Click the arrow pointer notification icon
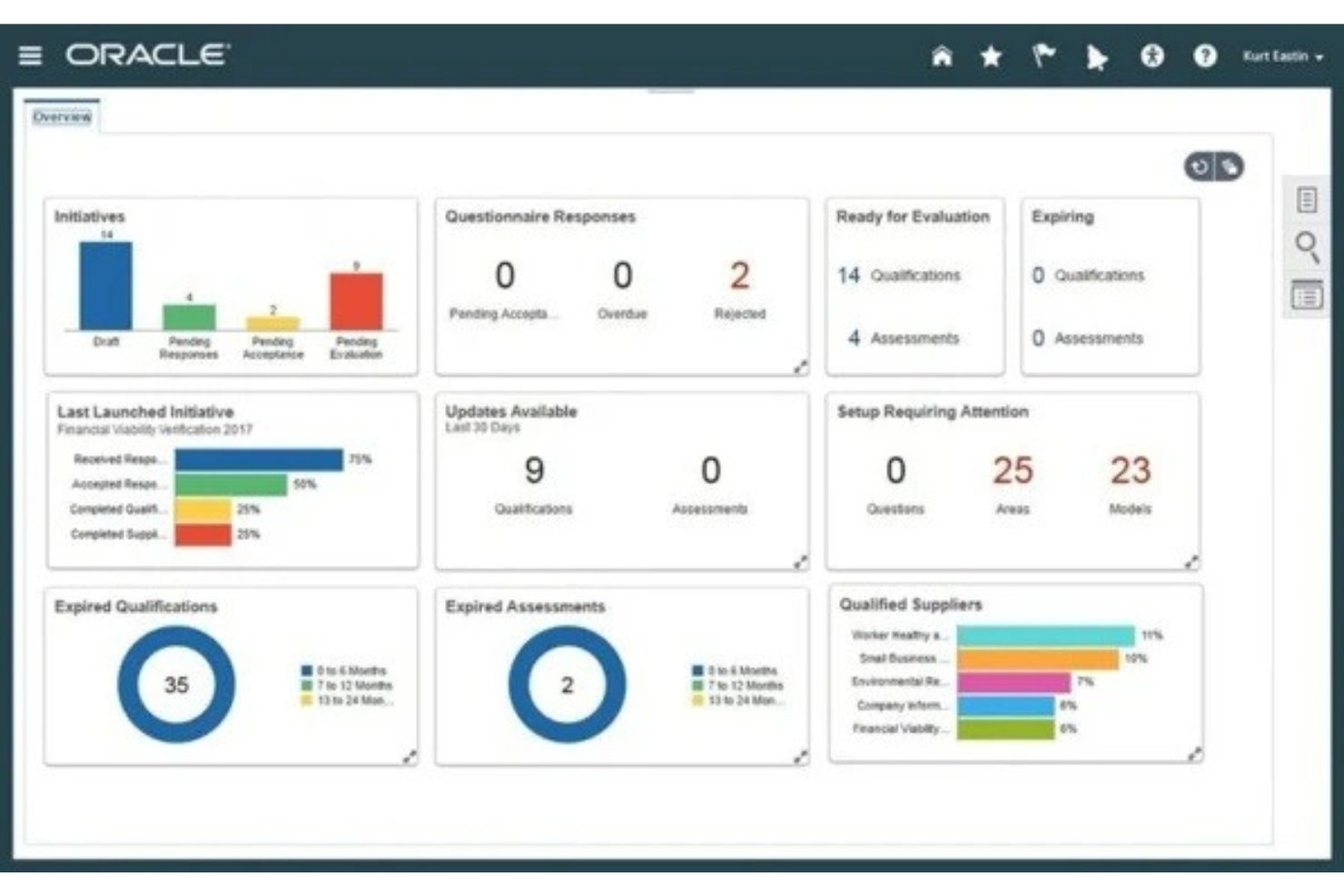Image resolution: width=1344 pixels, height=896 pixels. [x=1095, y=56]
